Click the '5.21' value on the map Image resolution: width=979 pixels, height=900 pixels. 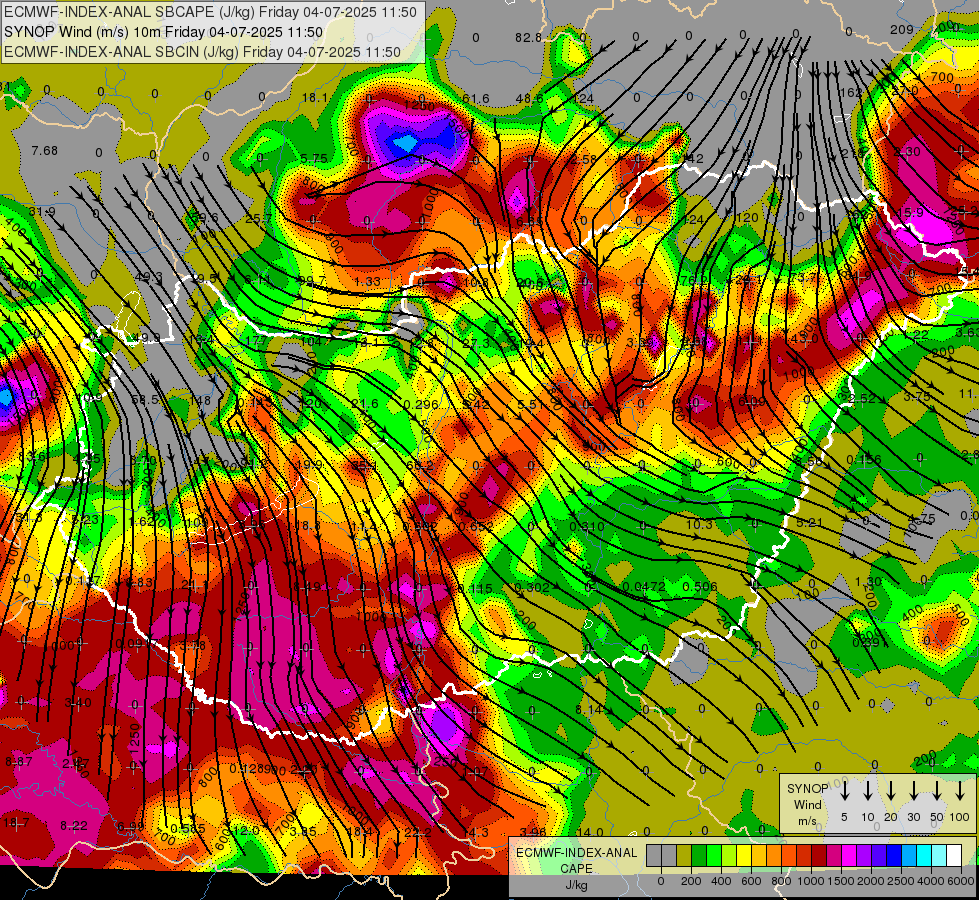point(809,522)
